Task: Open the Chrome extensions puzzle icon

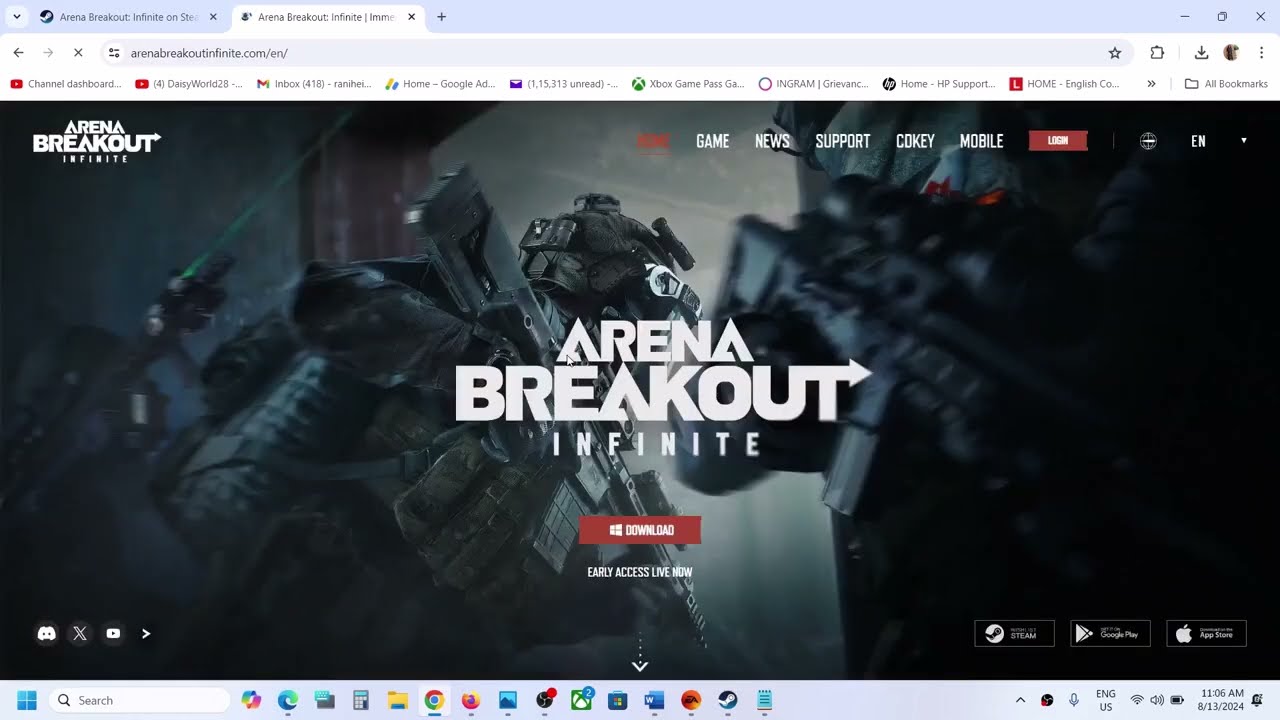Action: (1157, 53)
